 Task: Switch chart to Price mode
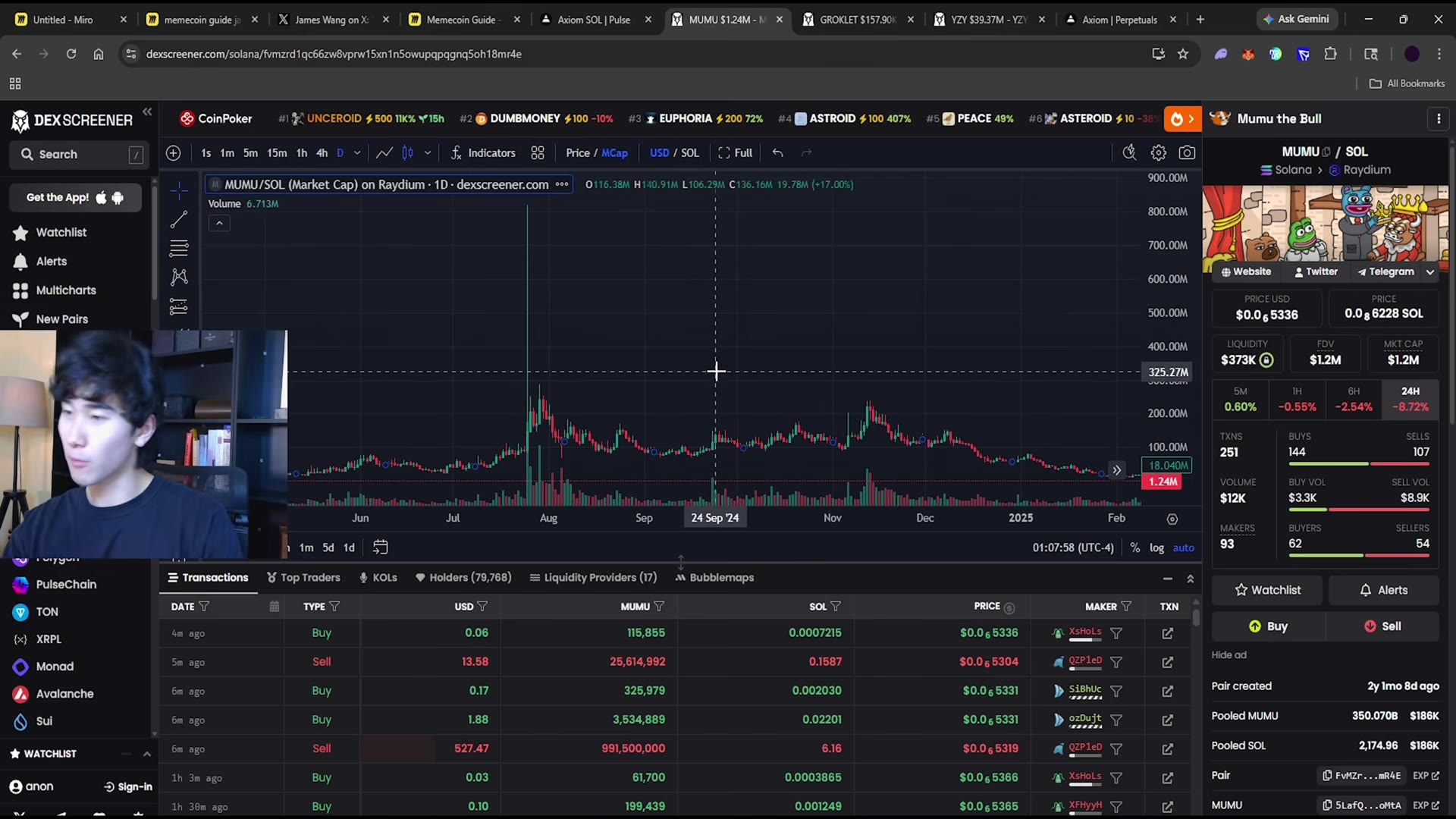coord(578,153)
